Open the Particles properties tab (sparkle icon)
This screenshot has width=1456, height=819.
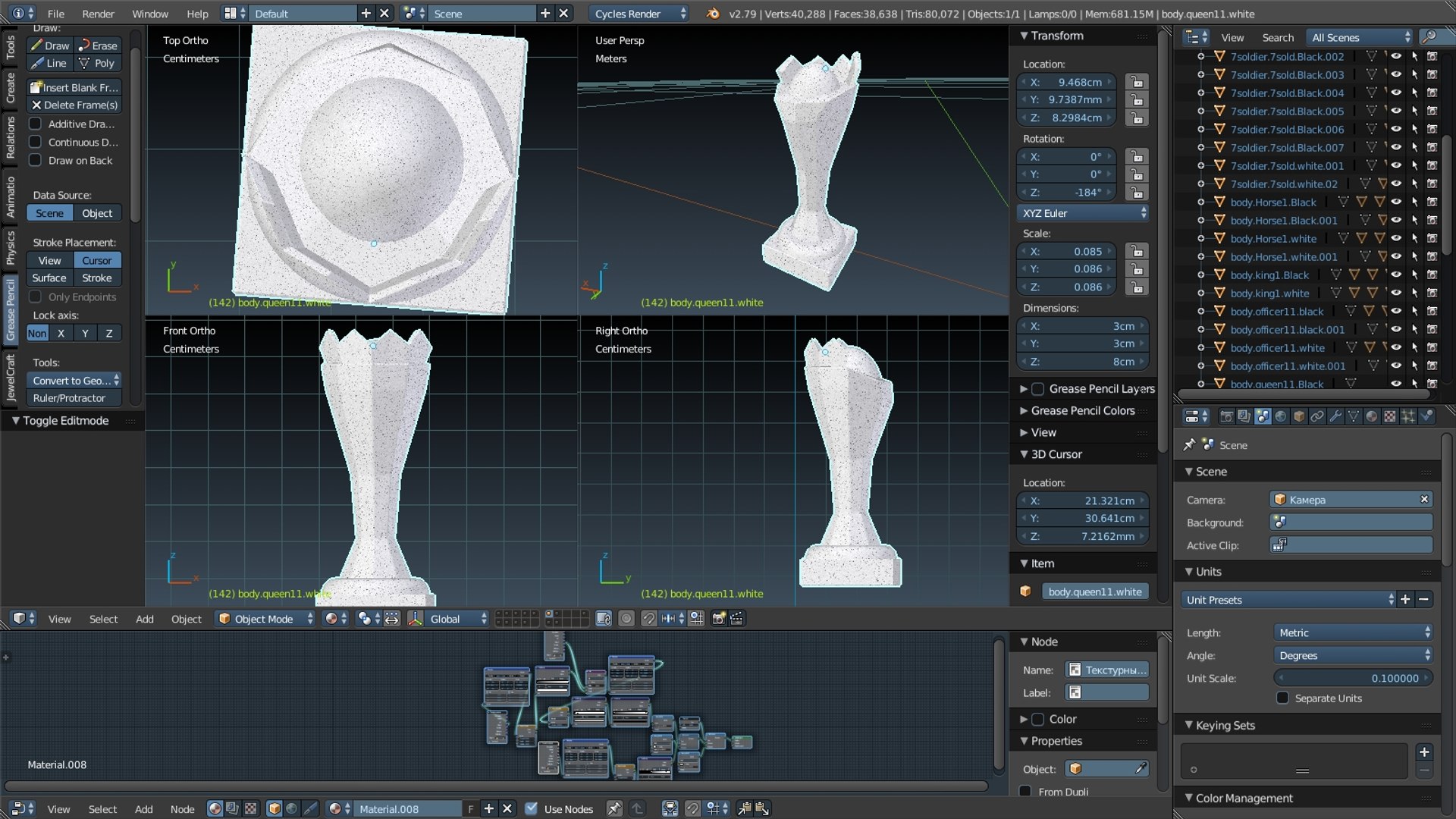(1408, 416)
